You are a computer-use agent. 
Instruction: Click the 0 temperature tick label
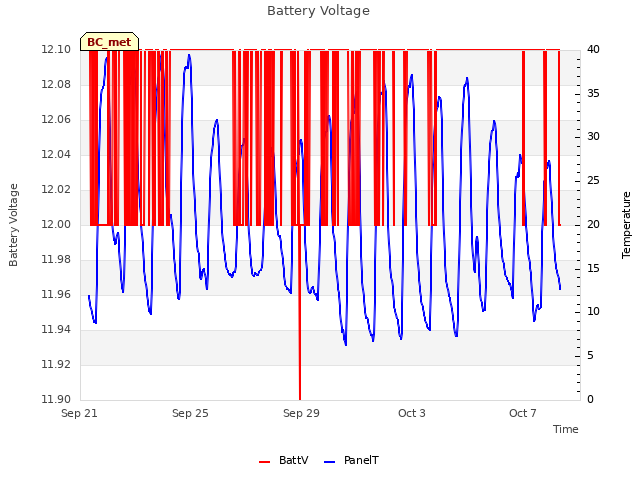click(x=590, y=399)
